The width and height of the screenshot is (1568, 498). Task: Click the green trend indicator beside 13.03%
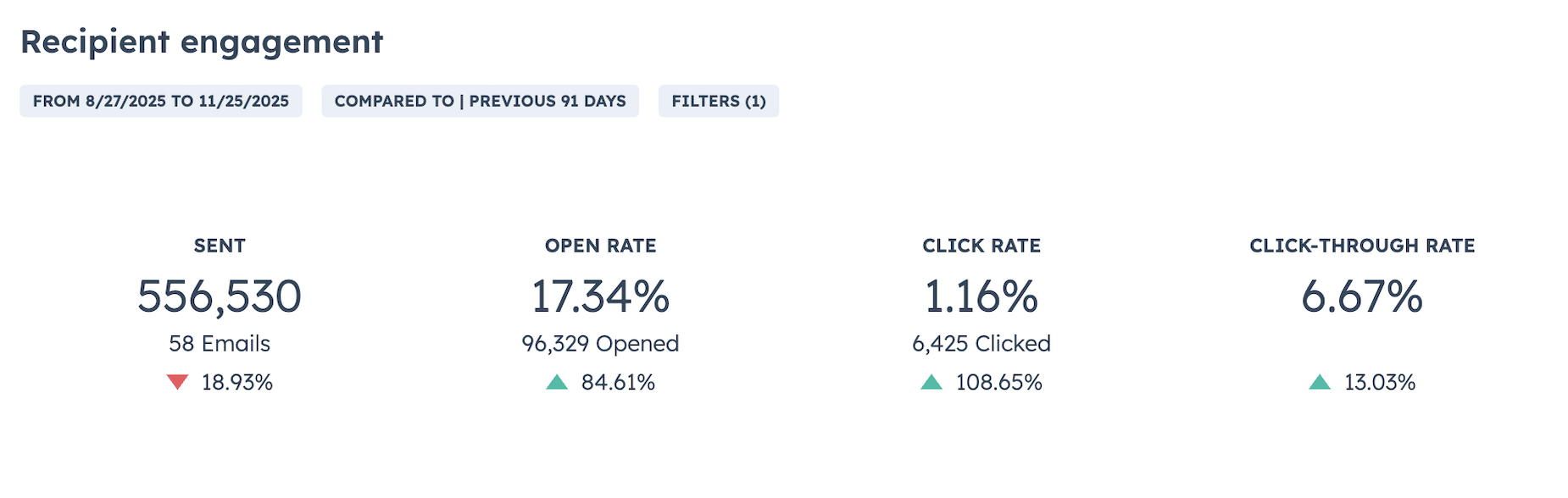coord(1321,382)
